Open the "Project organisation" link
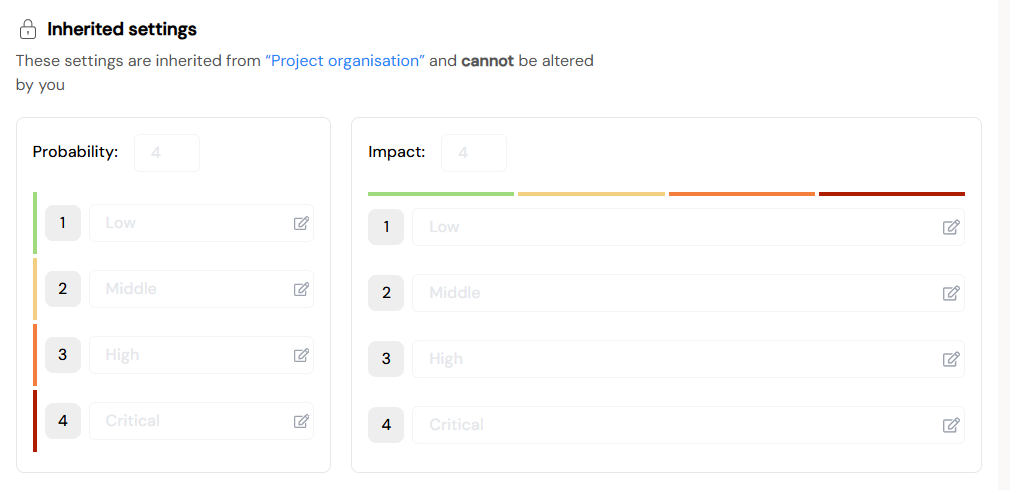Screen dimensions: 1010x490 [x=345, y=61]
